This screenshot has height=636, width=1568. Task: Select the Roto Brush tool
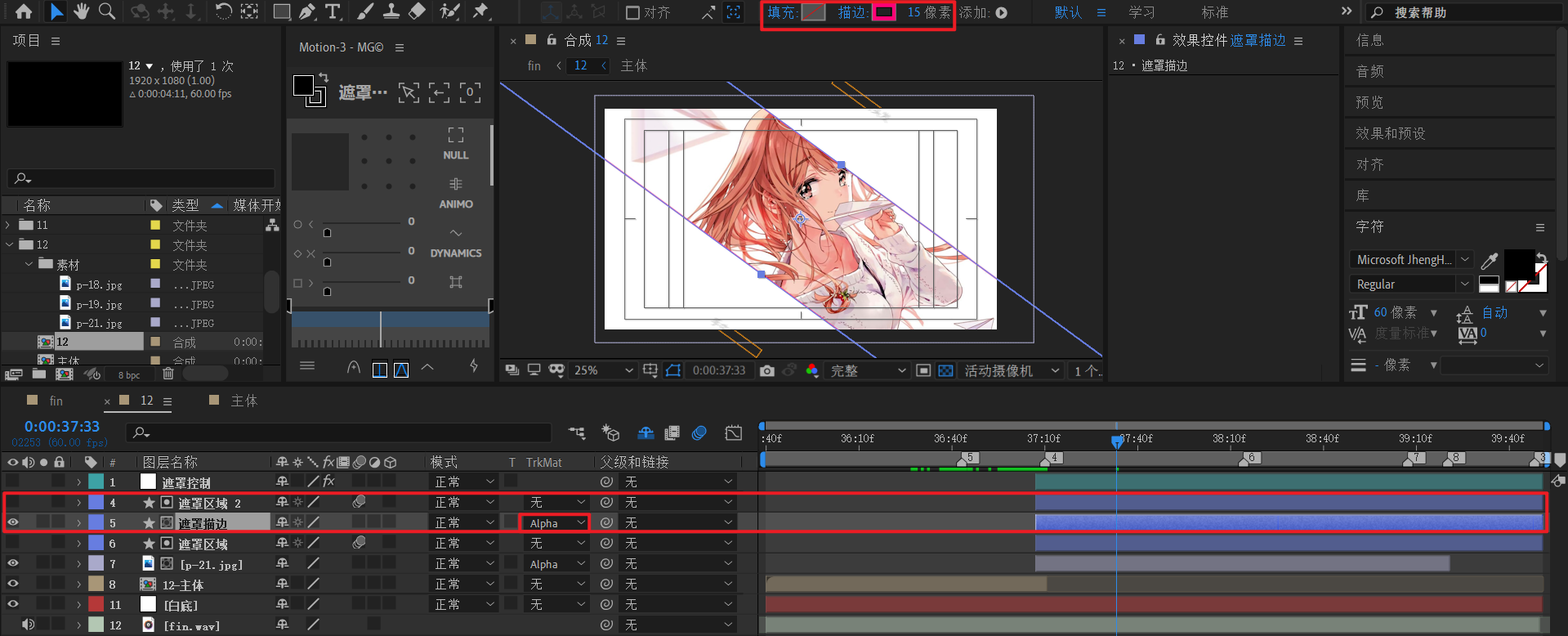coord(449,11)
